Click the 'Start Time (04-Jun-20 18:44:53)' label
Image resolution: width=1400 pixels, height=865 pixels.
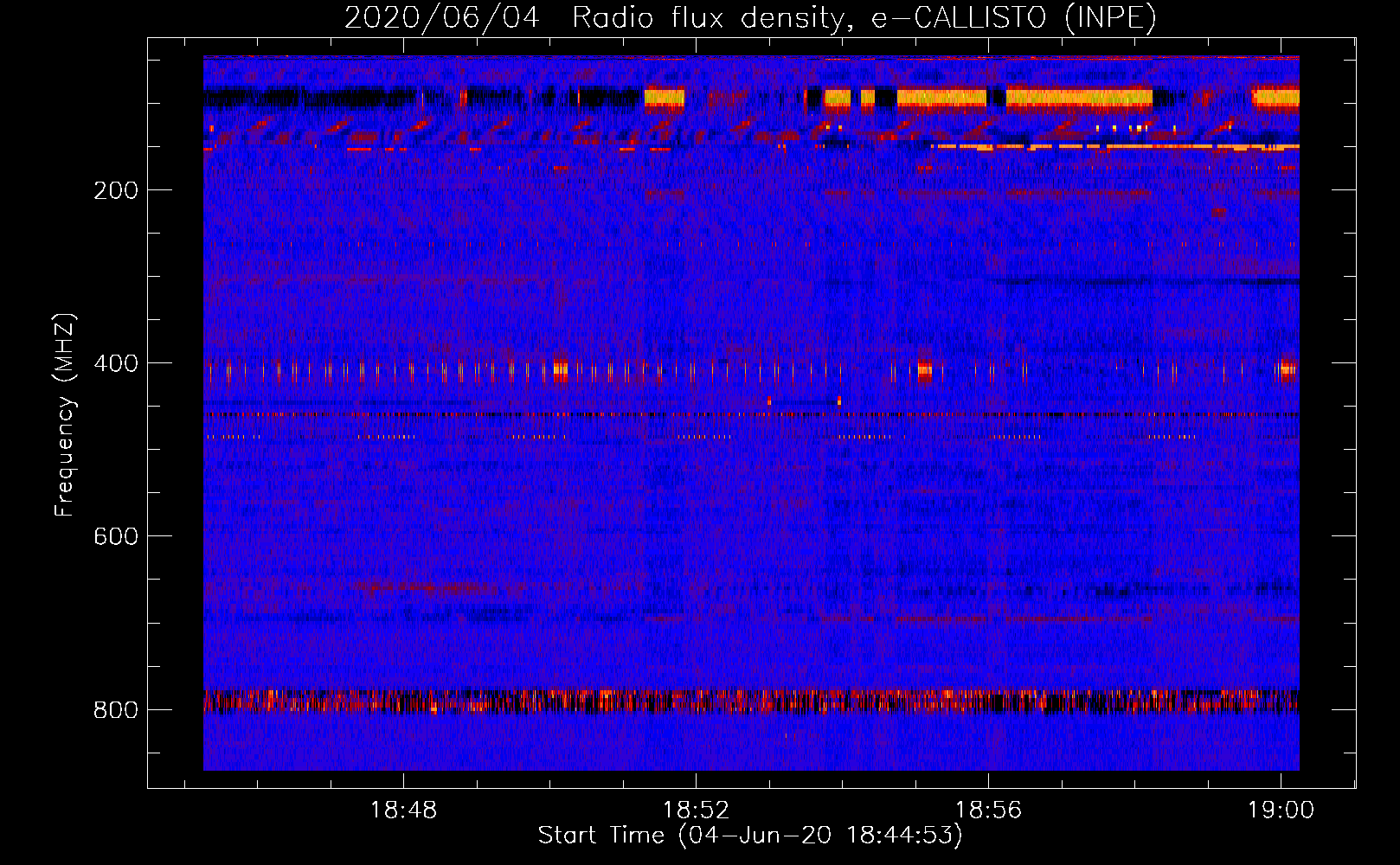pyautogui.click(x=750, y=836)
